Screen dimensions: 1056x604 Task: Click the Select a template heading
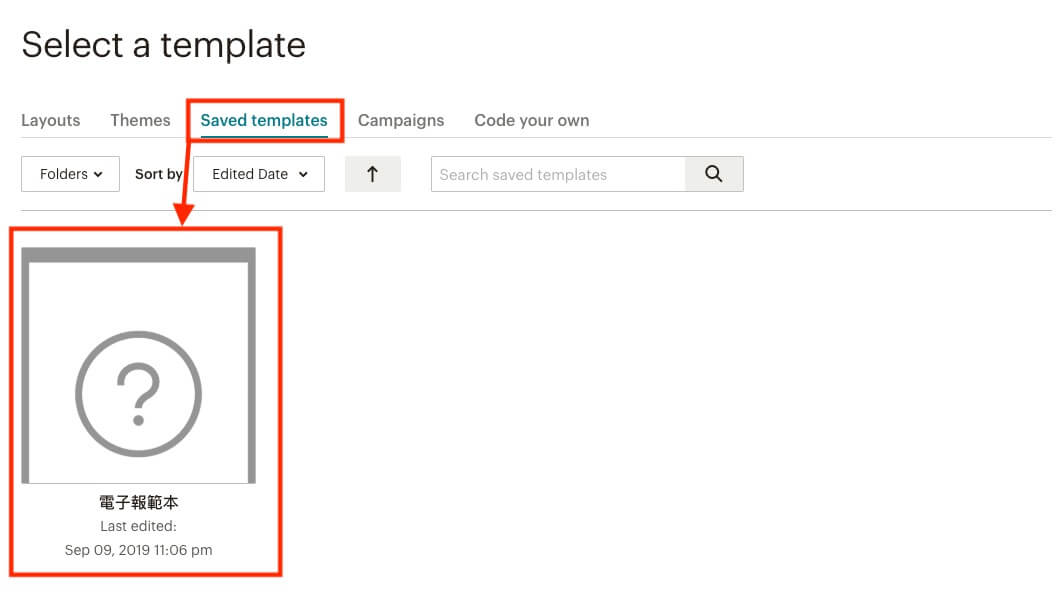pyautogui.click(x=164, y=45)
